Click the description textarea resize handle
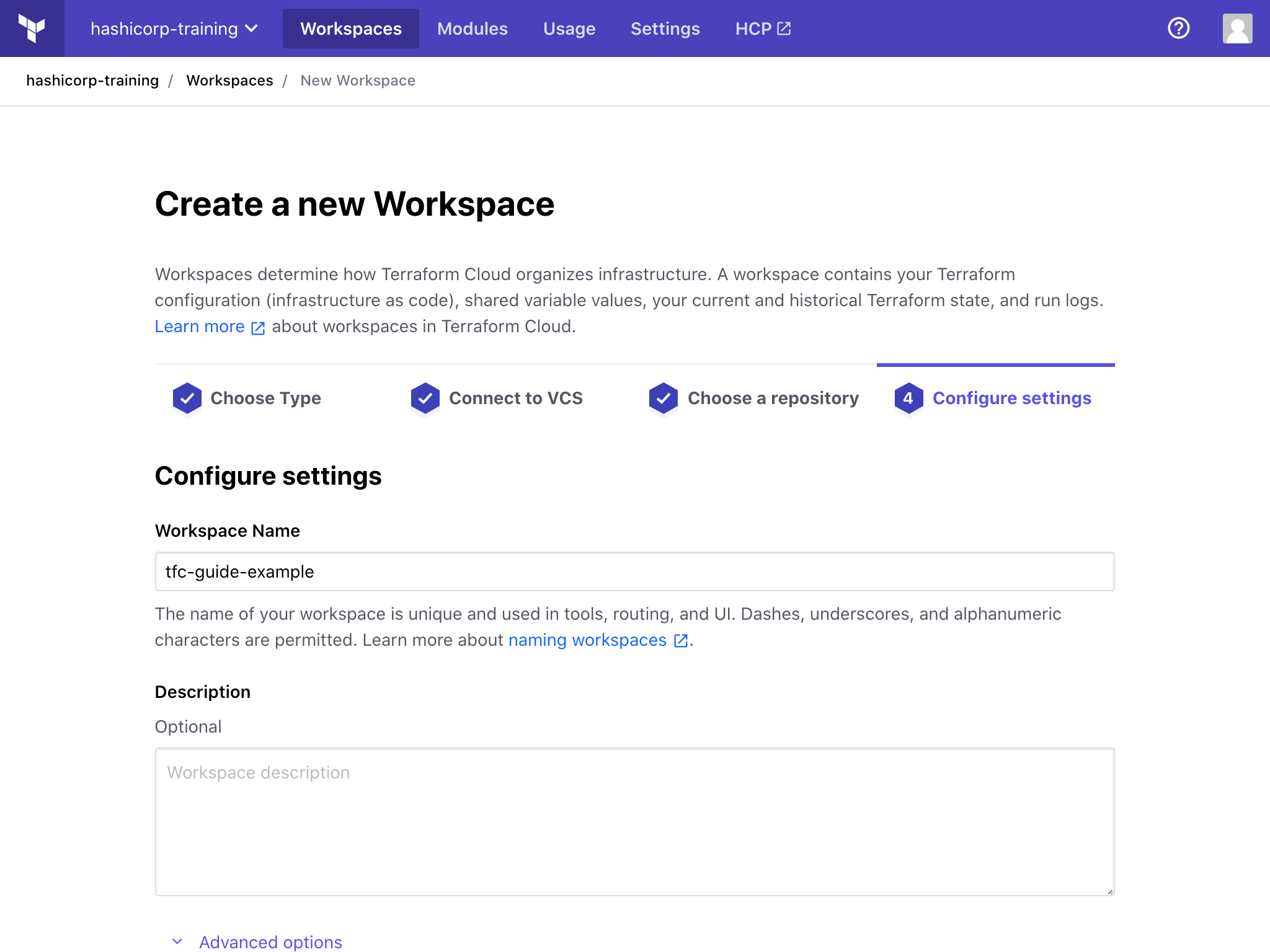This screenshot has width=1270, height=952. [x=1110, y=891]
